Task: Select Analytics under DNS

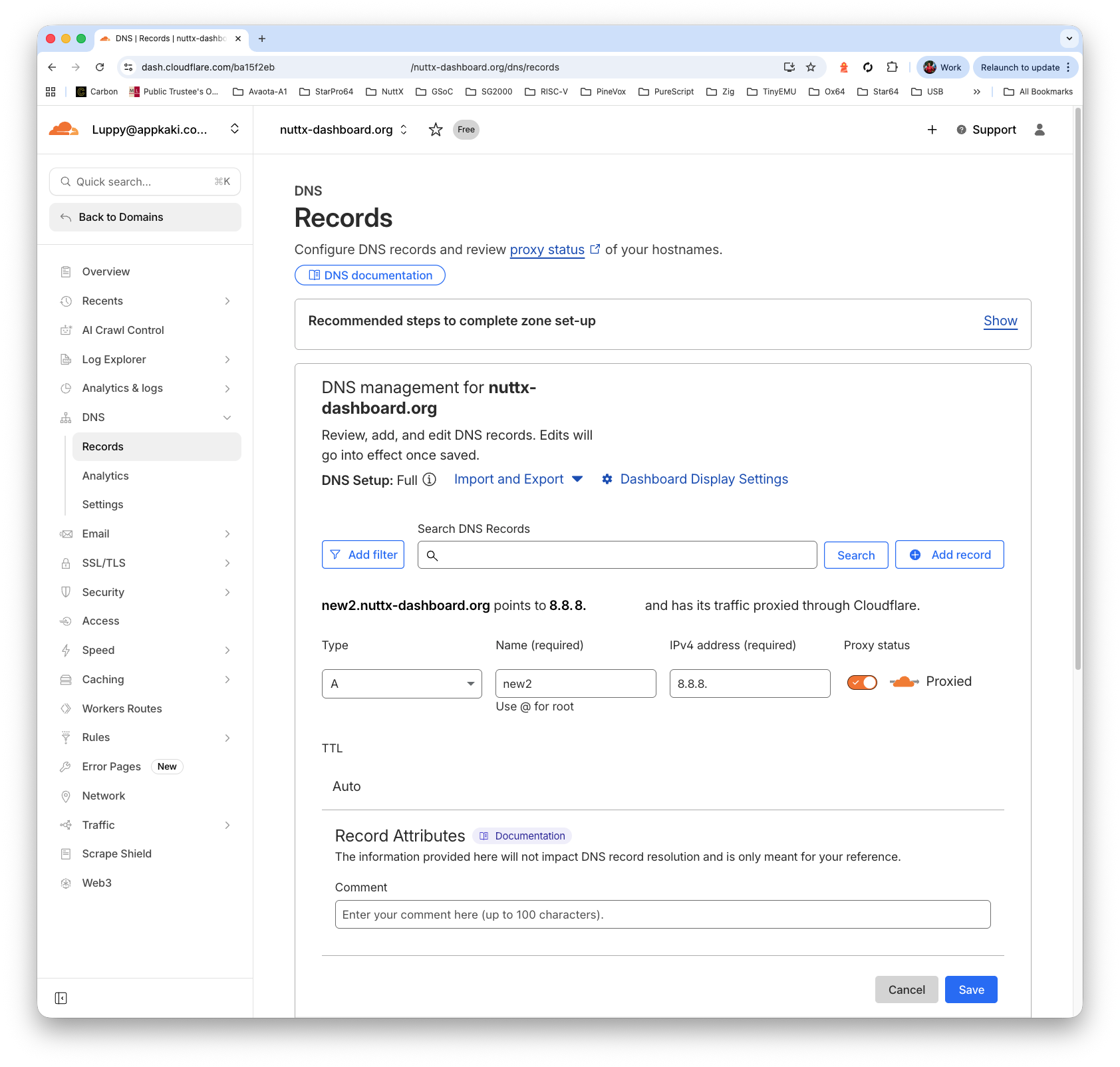Action: (x=105, y=476)
